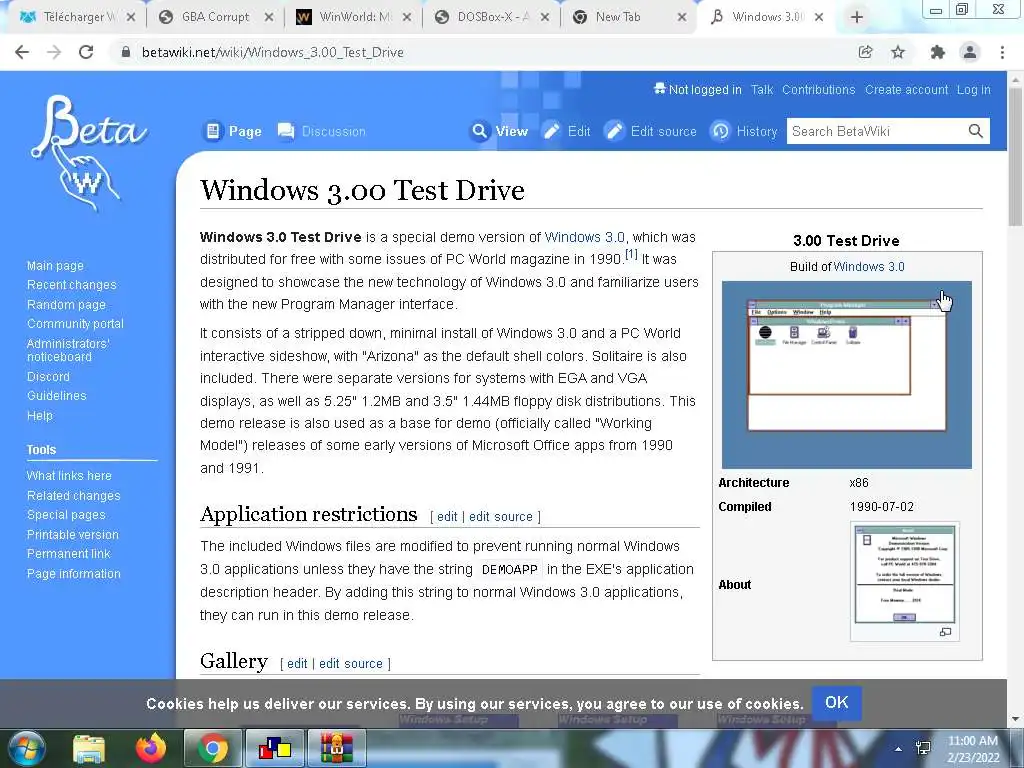1024x768 pixels.
Task: Close the New Tab tab
Action: [682, 18]
